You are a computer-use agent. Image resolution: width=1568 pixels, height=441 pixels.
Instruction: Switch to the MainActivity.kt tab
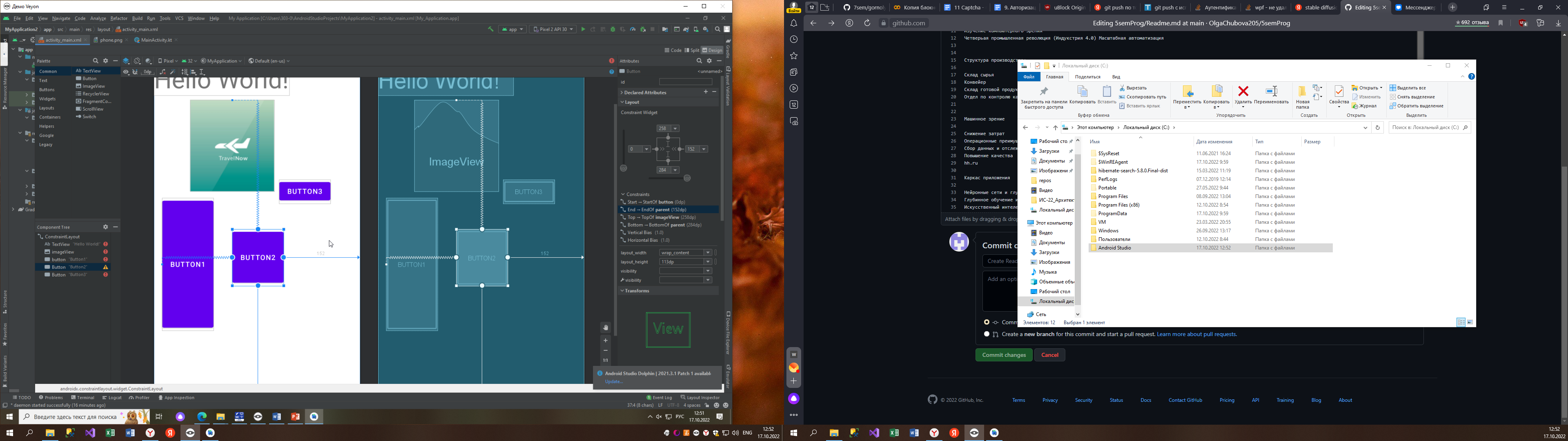tap(153, 40)
